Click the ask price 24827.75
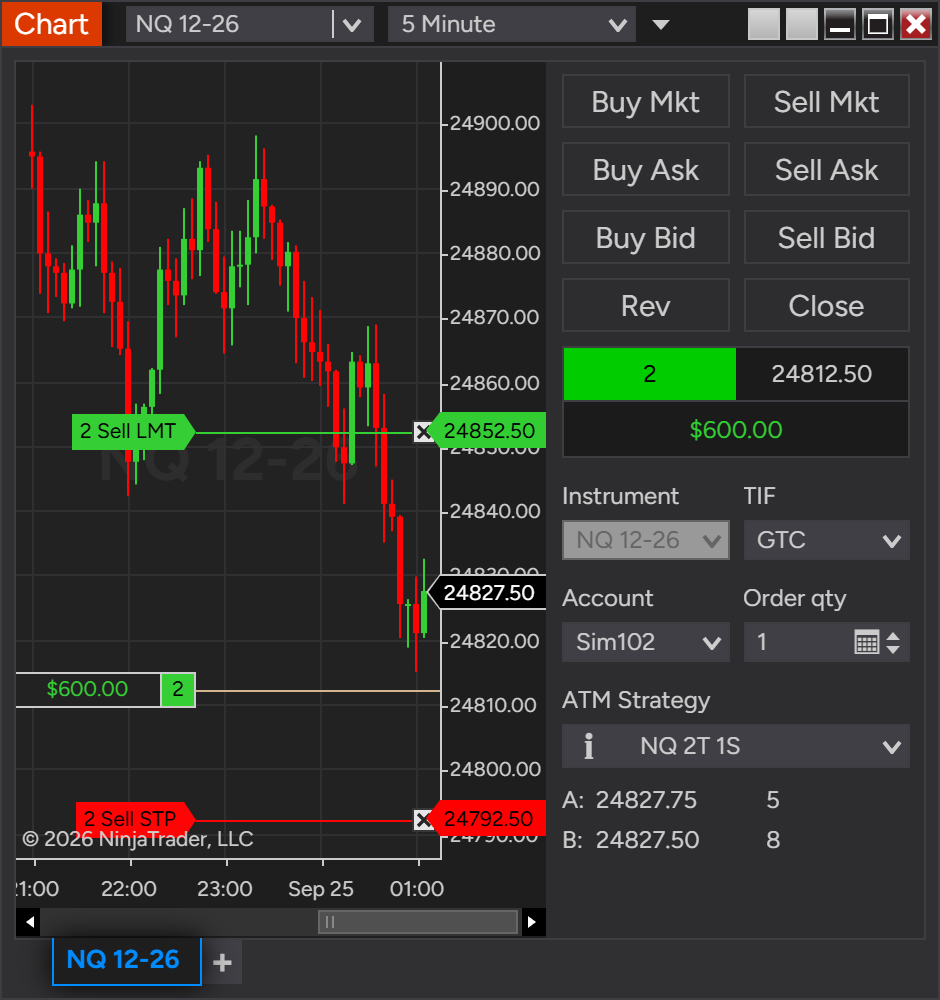Viewport: 940px width, 1000px height. coord(646,800)
